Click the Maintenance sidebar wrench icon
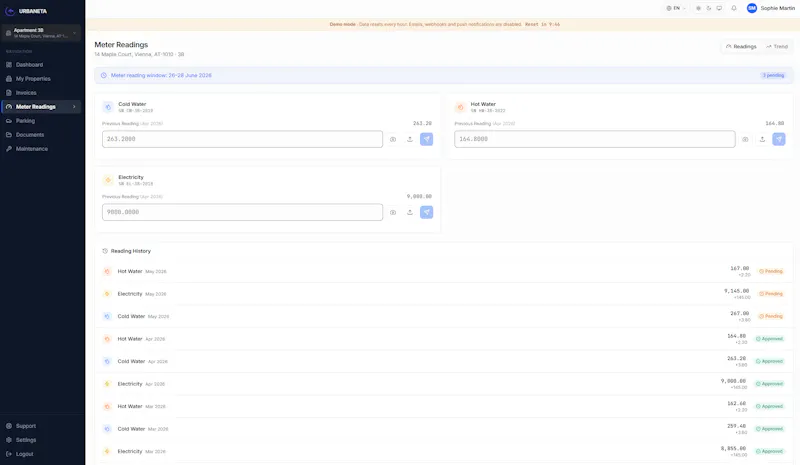Image resolution: width=800 pixels, height=465 pixels. point(9,149)
